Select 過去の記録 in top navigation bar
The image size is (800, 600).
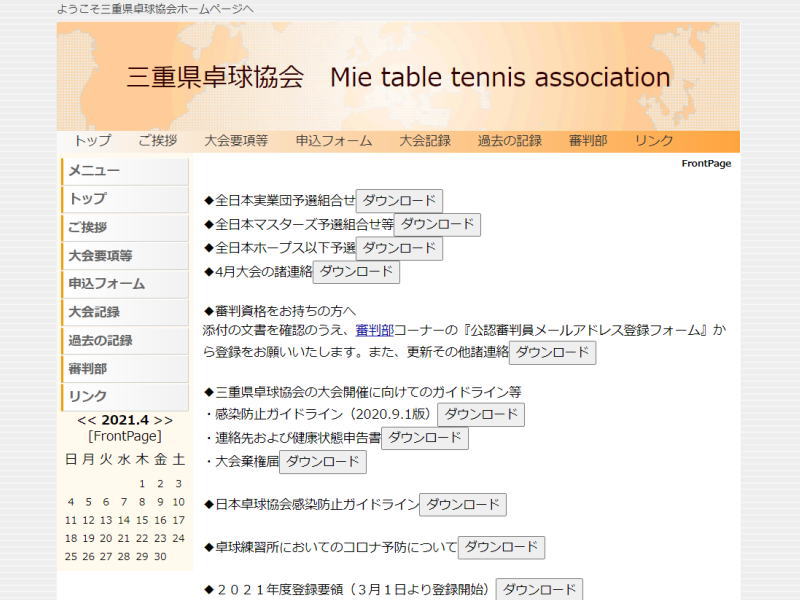509,141
